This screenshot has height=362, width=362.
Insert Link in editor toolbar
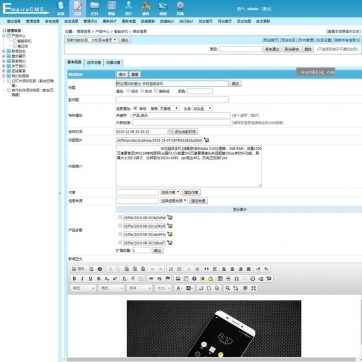[x=151, y=279]
